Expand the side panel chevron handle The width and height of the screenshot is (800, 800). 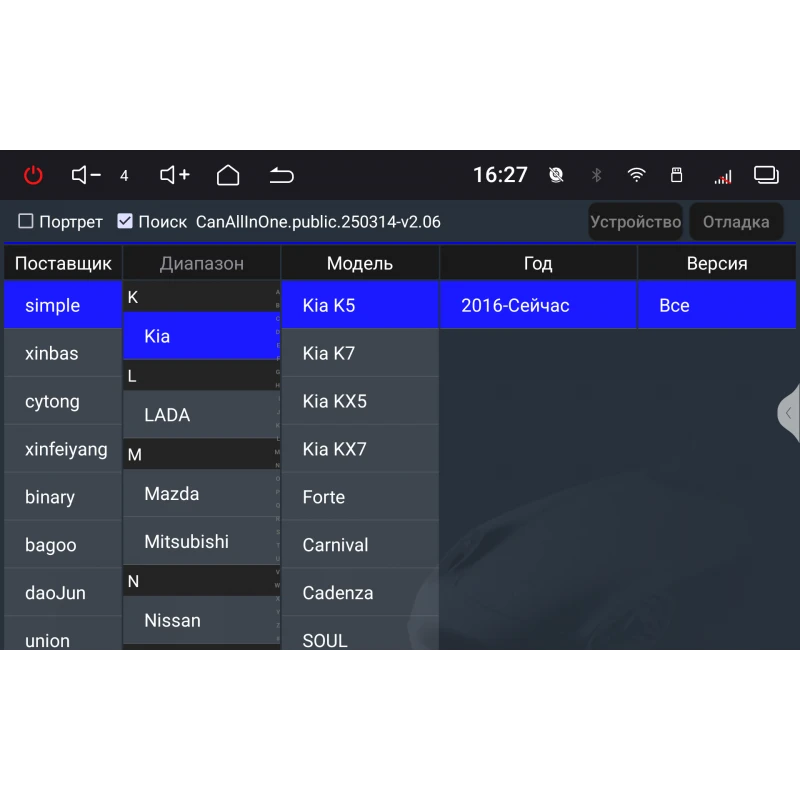pyautogui.click(x=788, y=412)
